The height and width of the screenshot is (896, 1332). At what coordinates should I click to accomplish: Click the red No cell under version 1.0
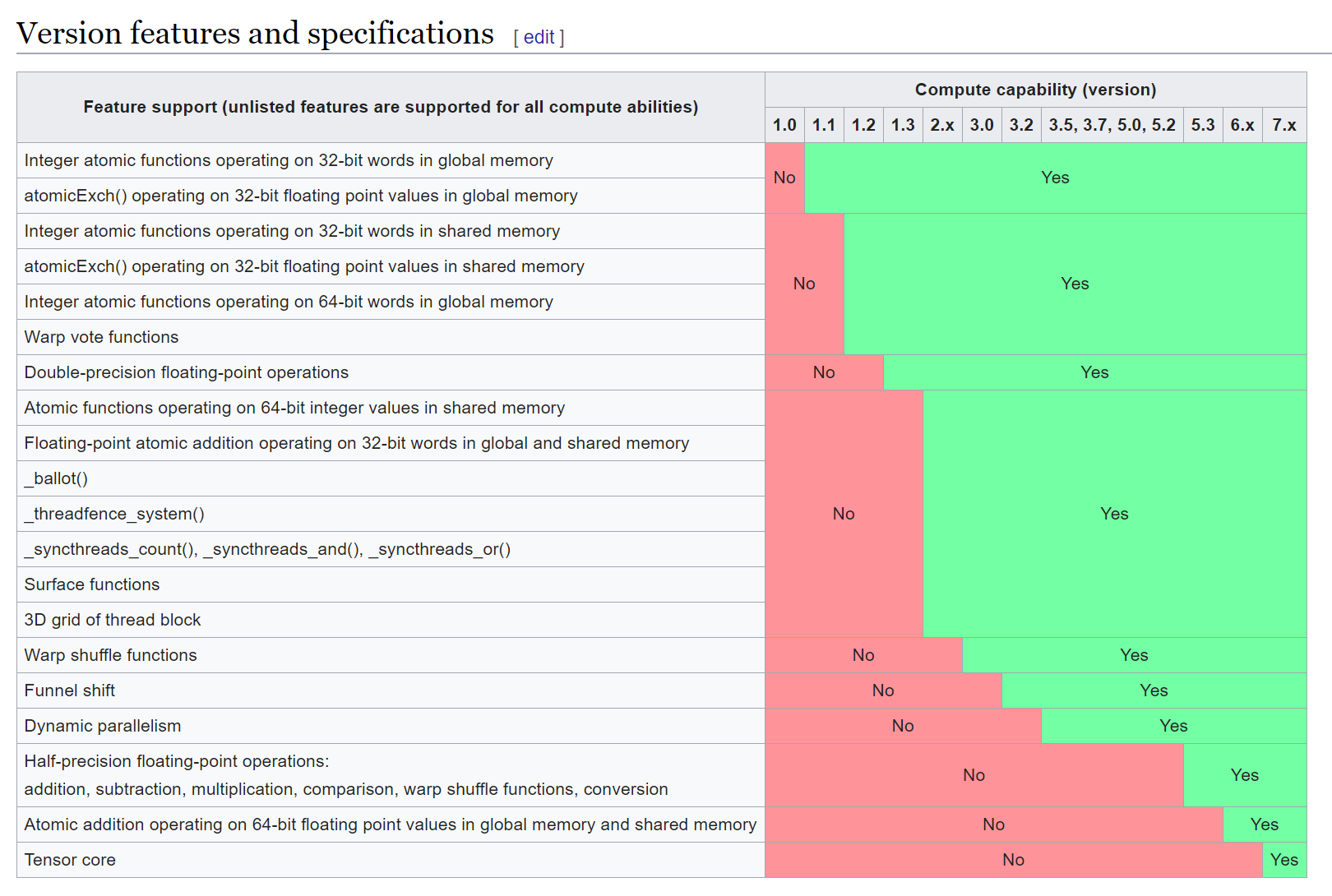point(784,178)
